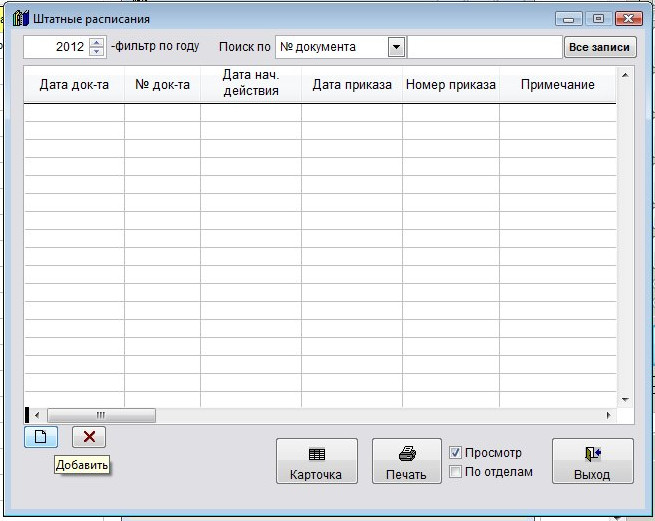The width and height of the screenshot is (655, 521).
Task: Click the Добавить new-record icon button
Action: [41, 437]
